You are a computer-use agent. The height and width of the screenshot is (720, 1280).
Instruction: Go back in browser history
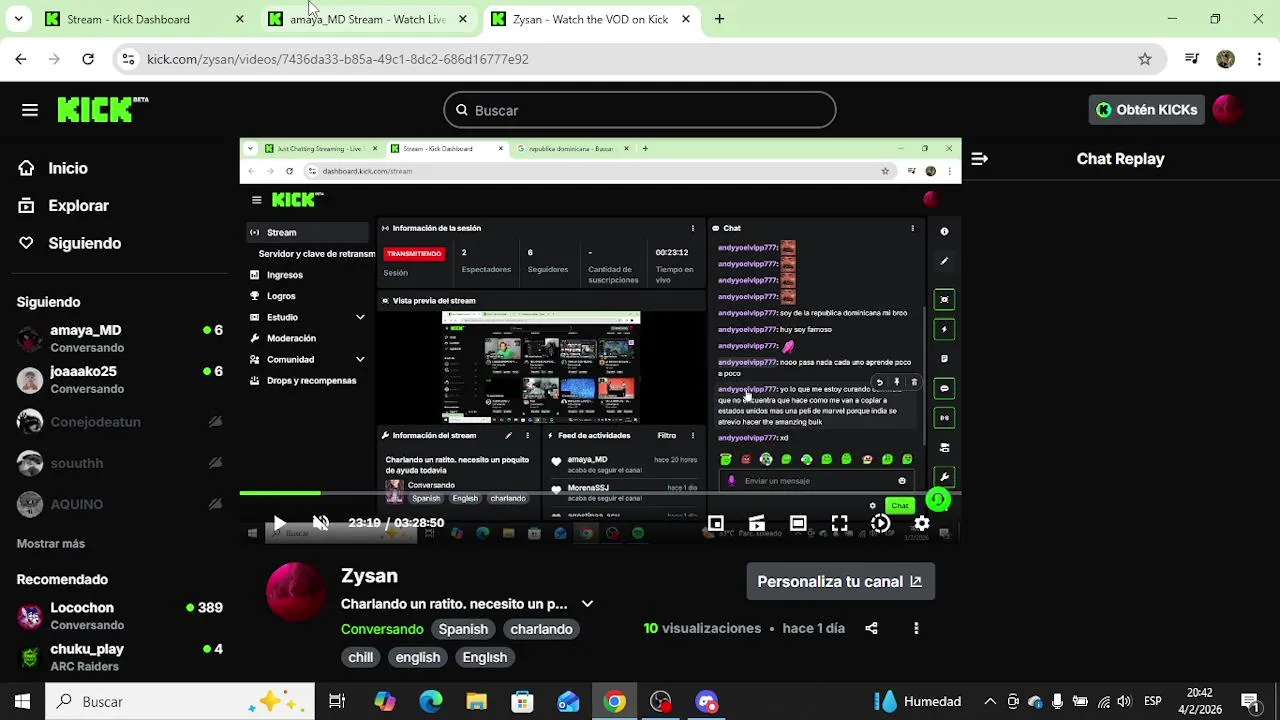(21, 59)
